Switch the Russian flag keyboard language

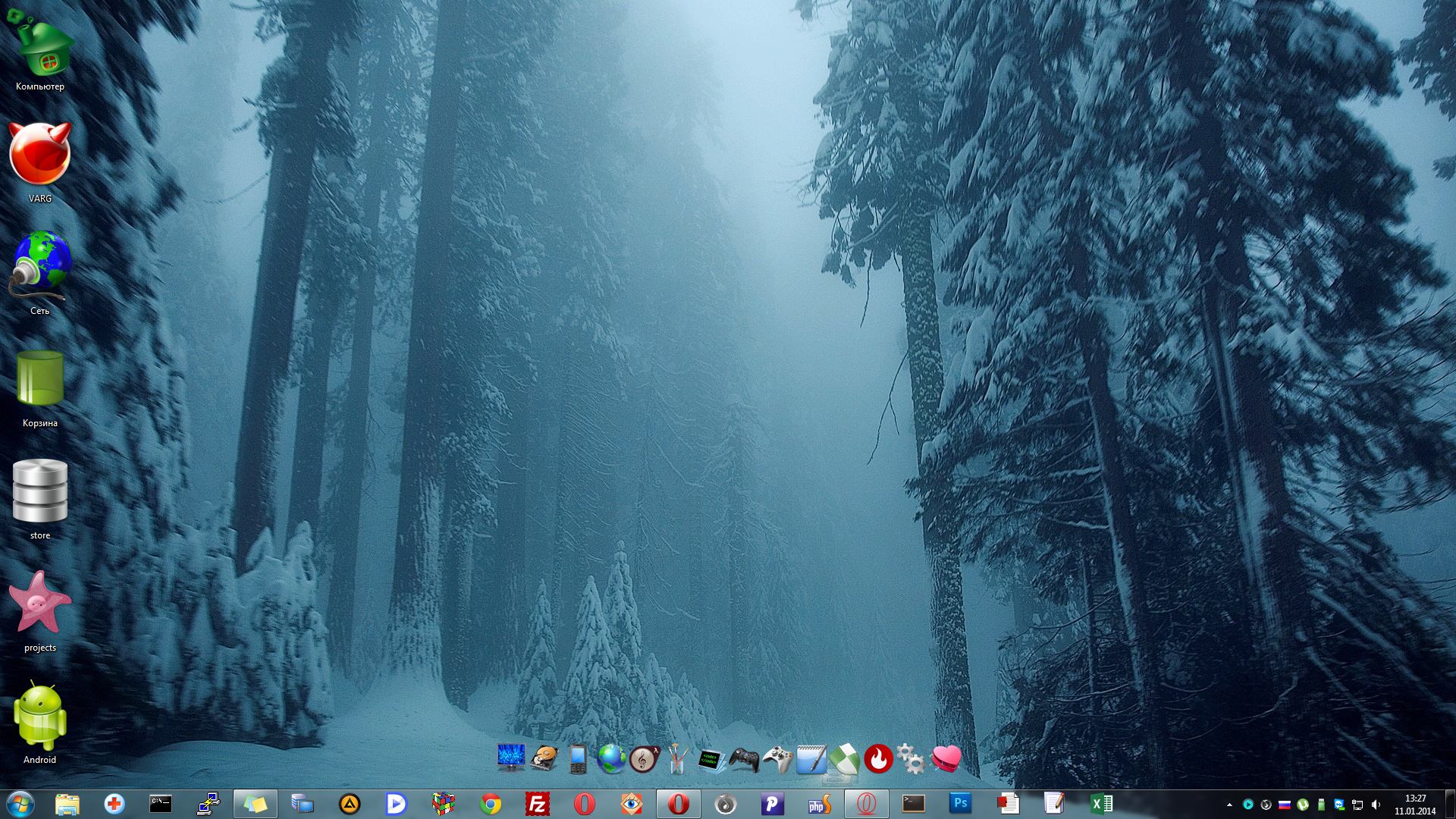pyautogui.click(x=1285, y=805)
